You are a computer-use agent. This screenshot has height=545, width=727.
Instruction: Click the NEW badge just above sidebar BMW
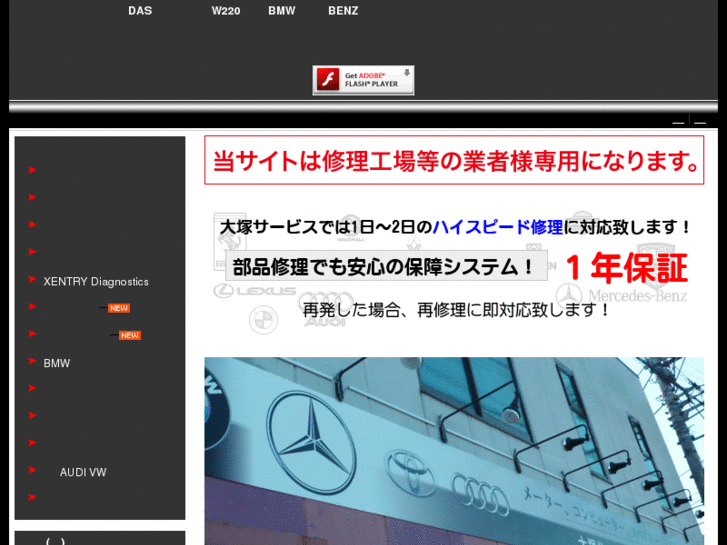(x=130, y=335)
